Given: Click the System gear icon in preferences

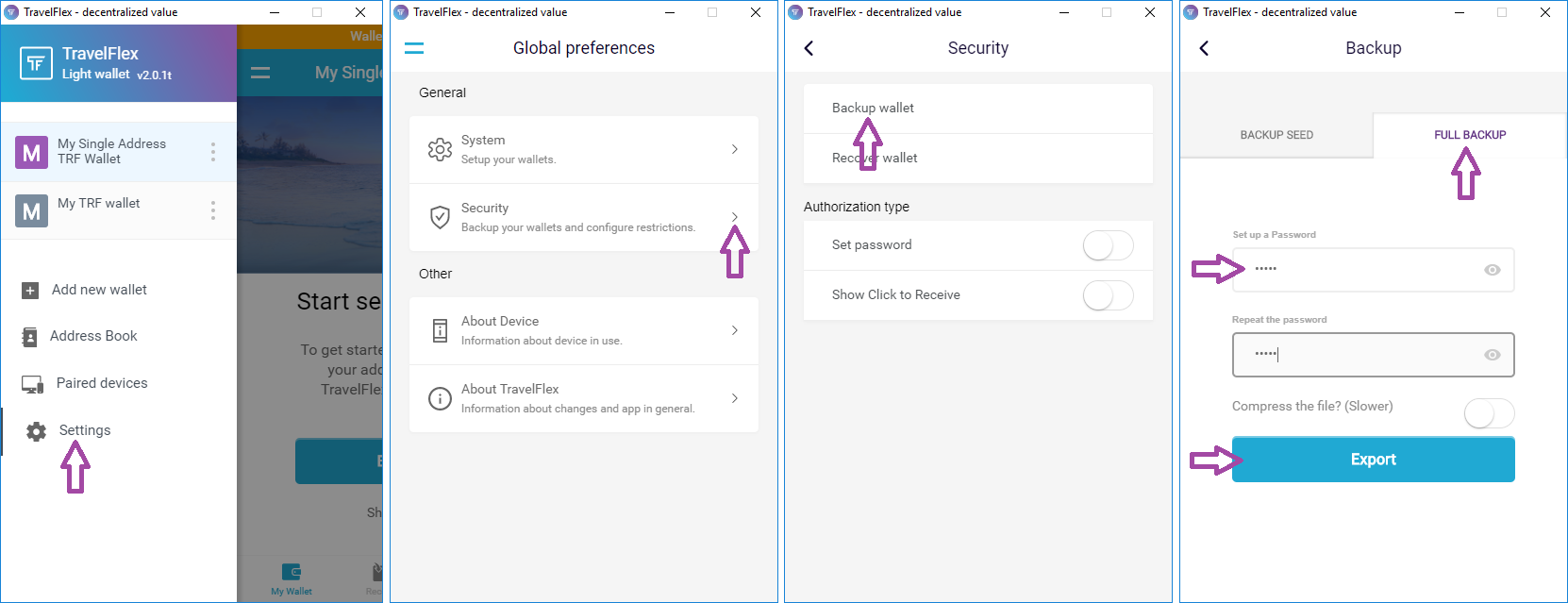Looking at the screenshot, I should [x=440, y=149].
